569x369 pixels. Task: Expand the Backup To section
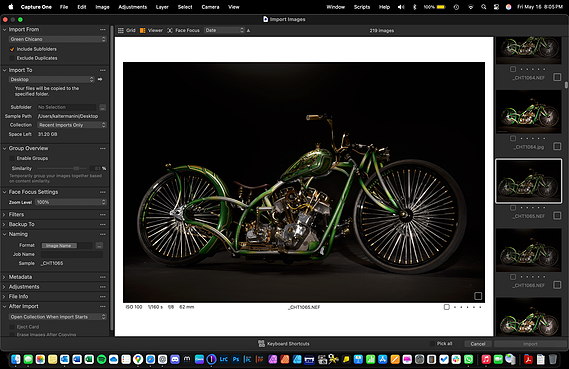pyautogui.click(x=4, y=225)
